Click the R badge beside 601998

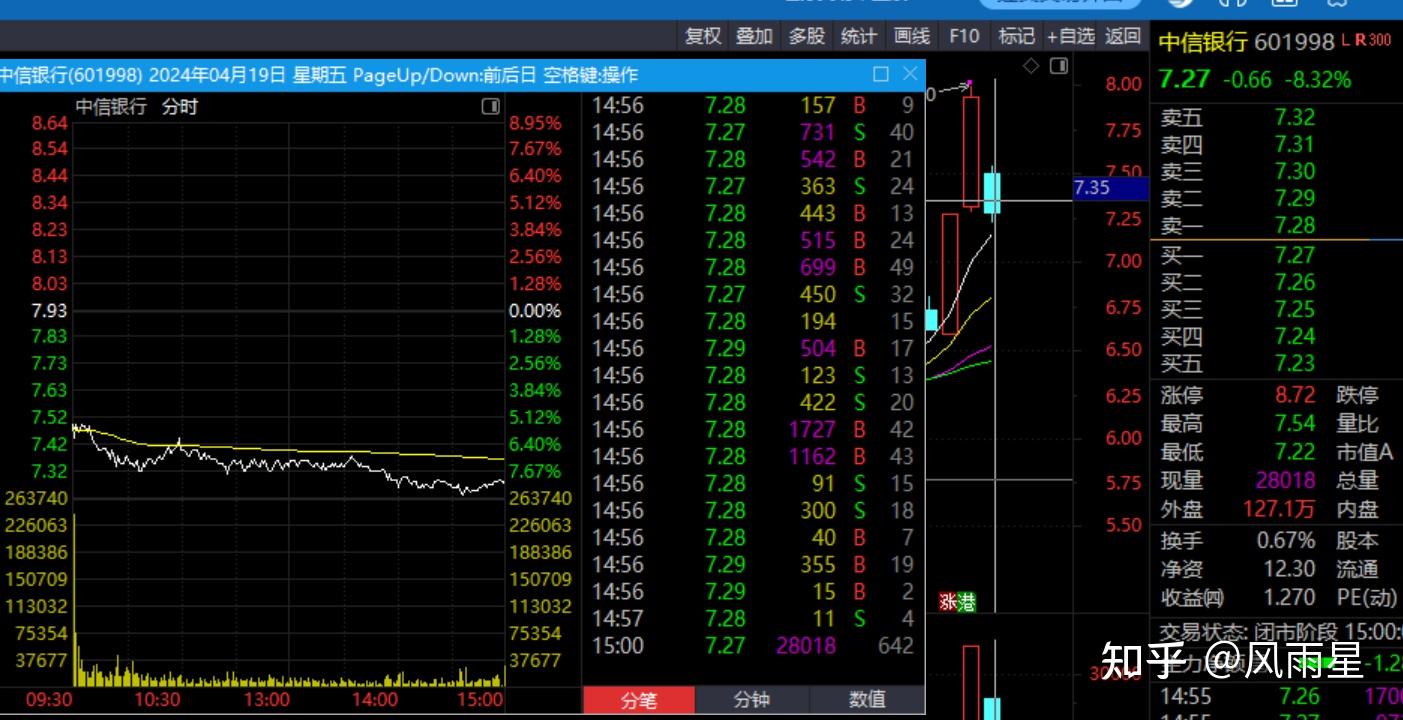pos(1361,40)
